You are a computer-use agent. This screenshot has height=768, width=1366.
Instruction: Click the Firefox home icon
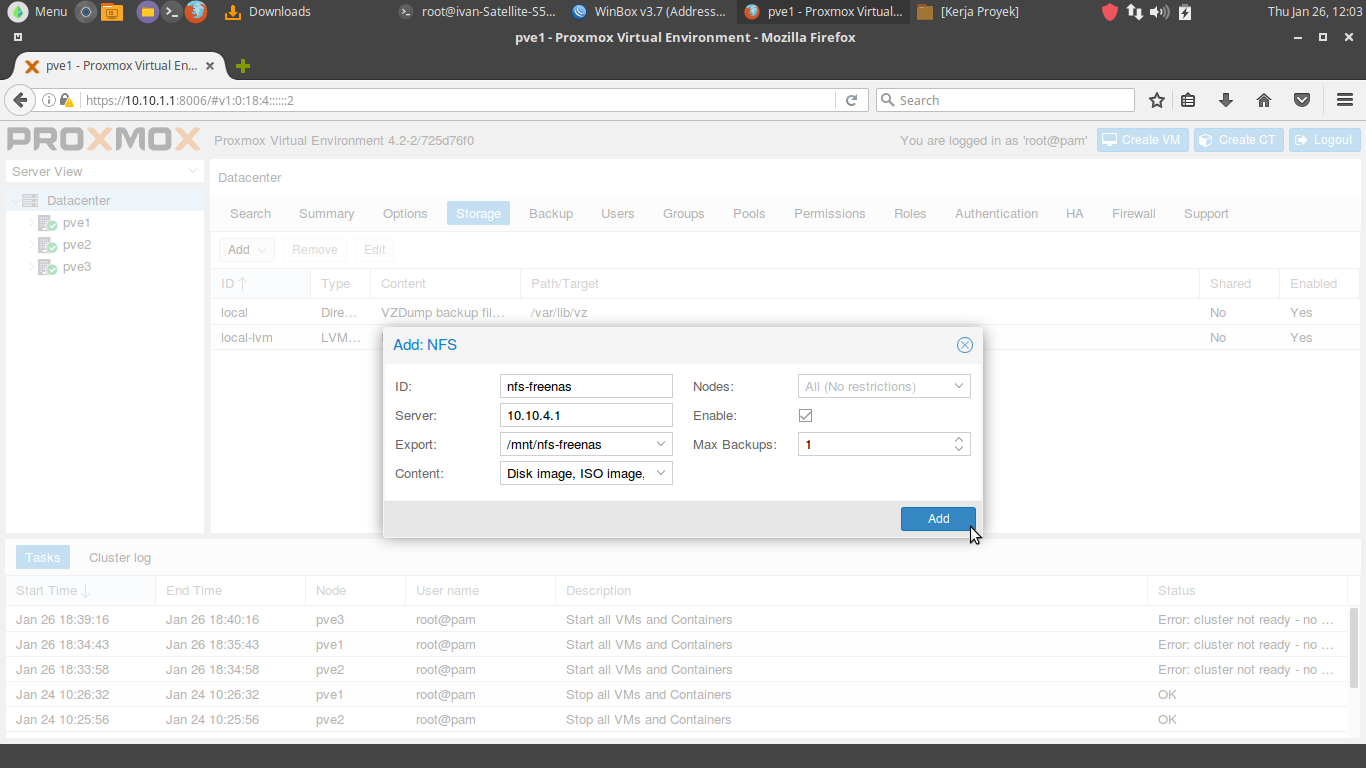(x=1264, y=100)
